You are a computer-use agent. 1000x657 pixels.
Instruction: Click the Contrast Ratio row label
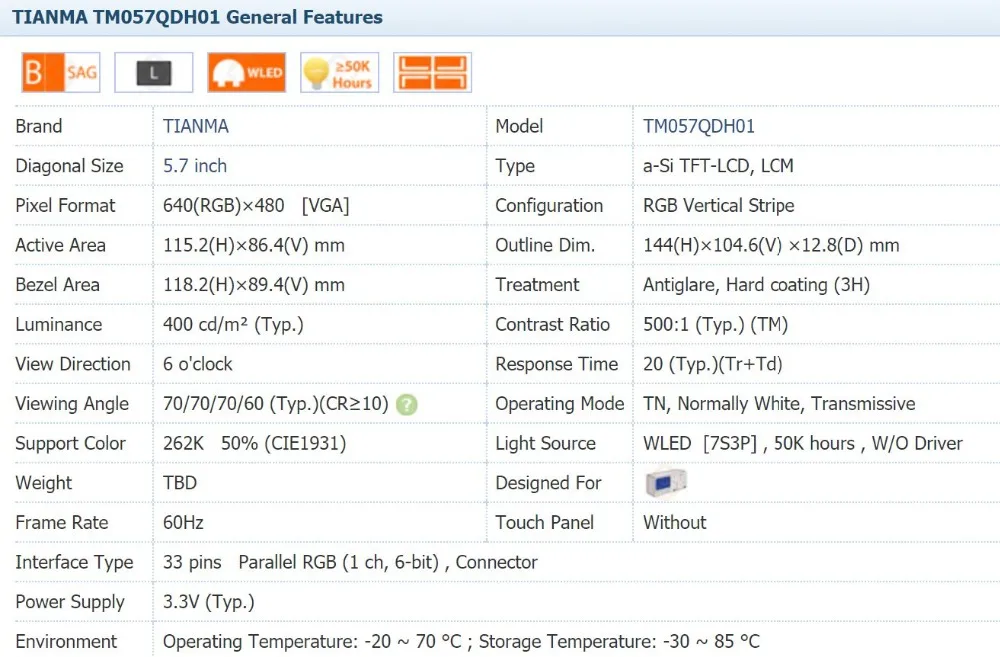(553, 324)
